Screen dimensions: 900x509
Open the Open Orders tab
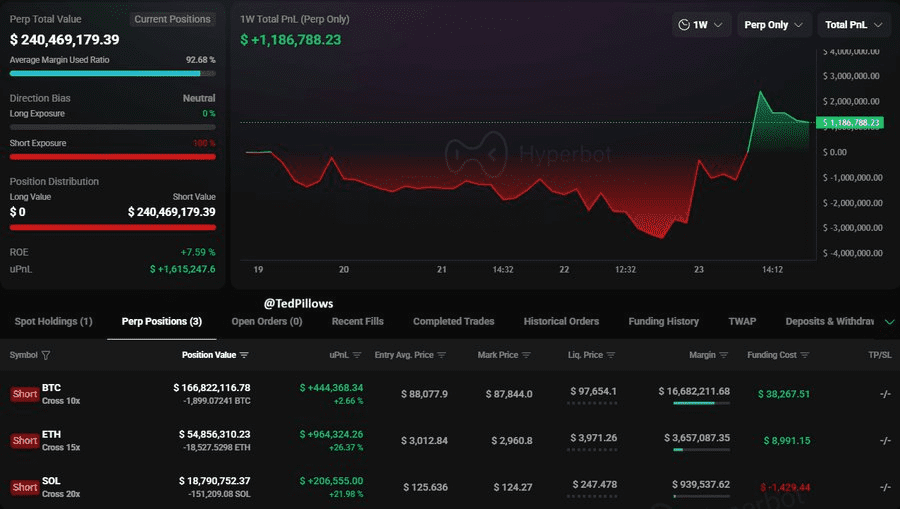tap(266, 321)
